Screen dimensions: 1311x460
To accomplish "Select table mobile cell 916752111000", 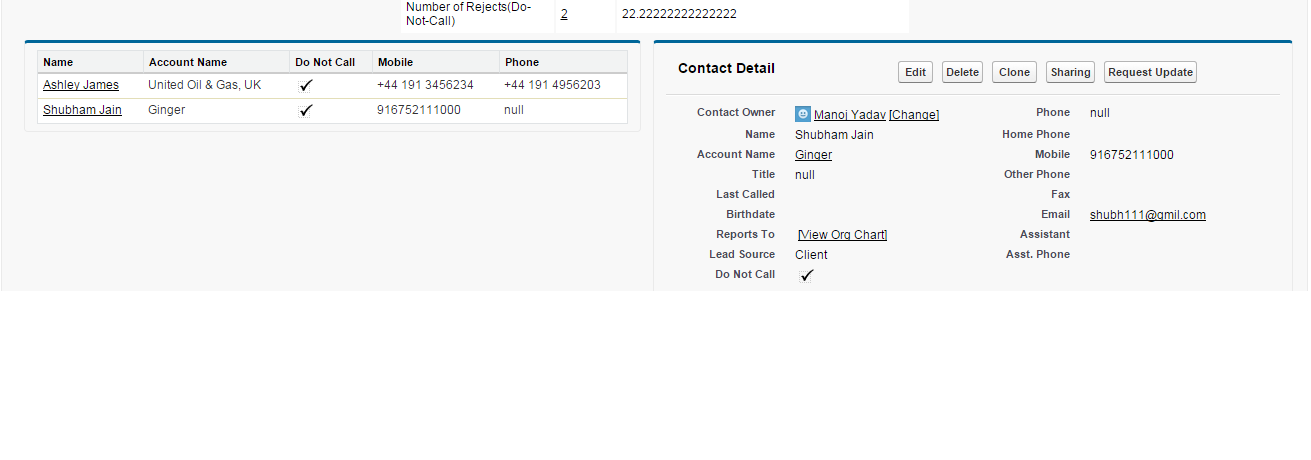I will pos(419,110).
